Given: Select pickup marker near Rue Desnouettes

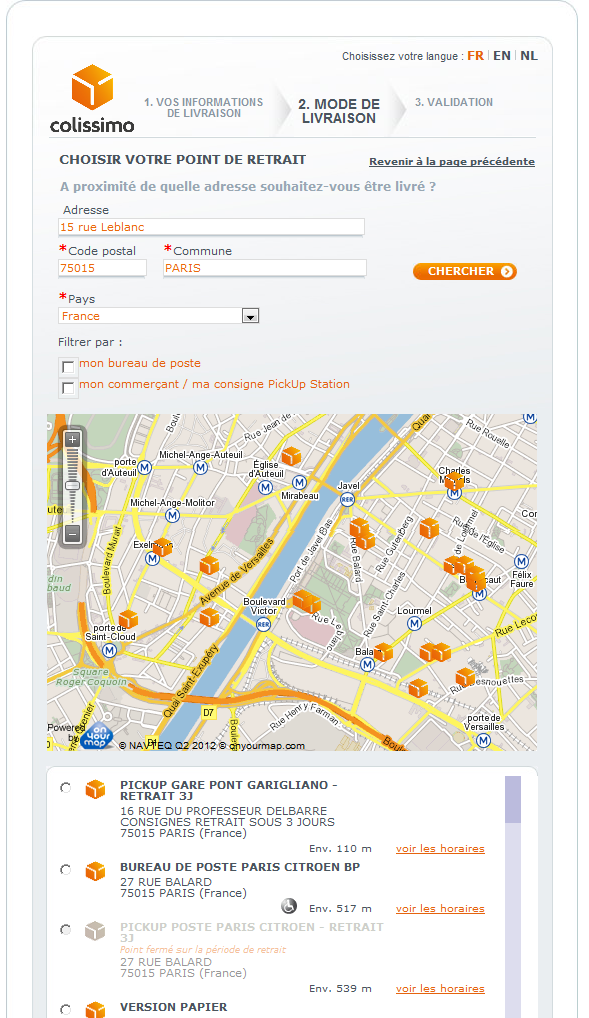Looking at the screenshot, I should 465,678.
